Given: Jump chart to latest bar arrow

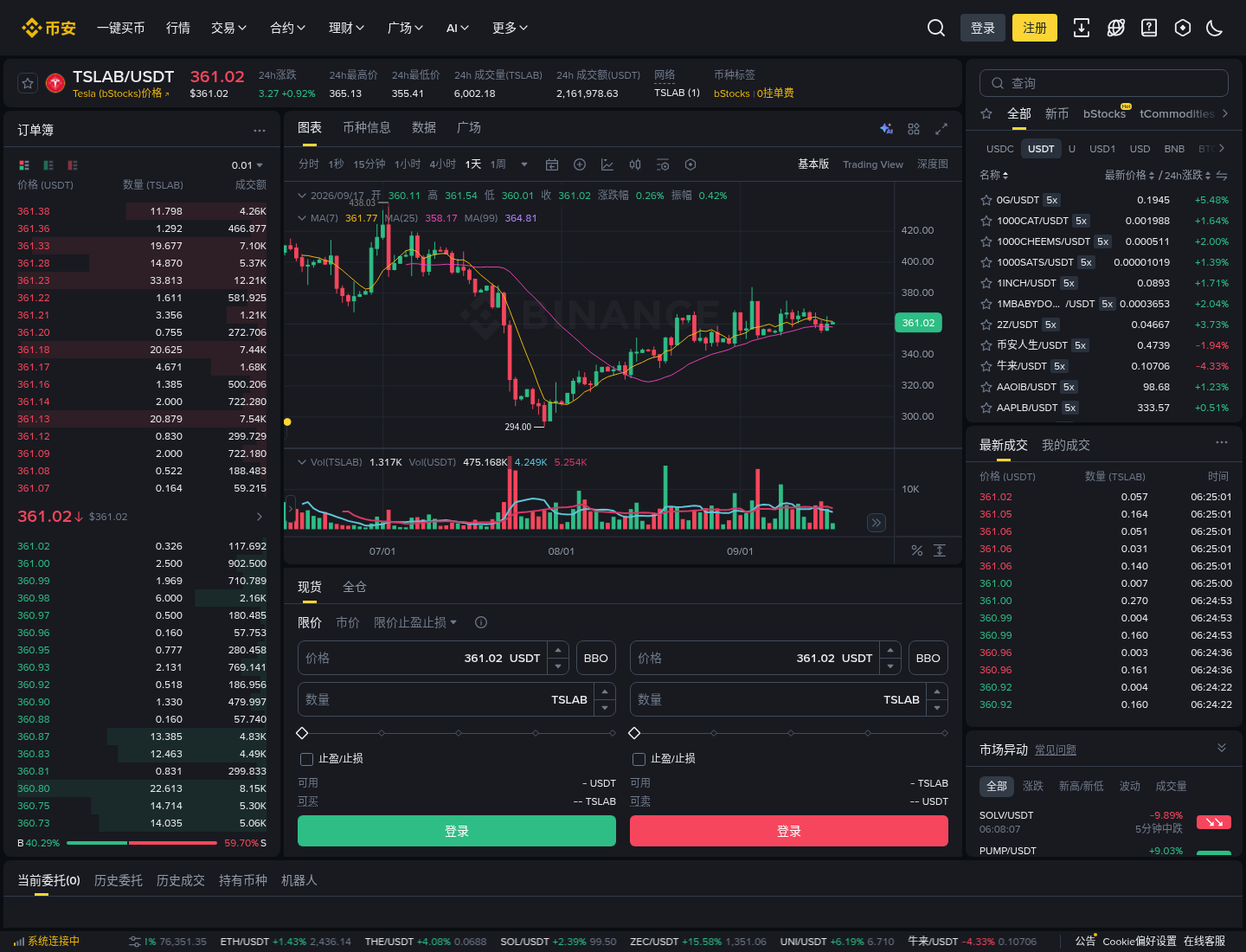Looking at the screenshot, I should 877,523.
